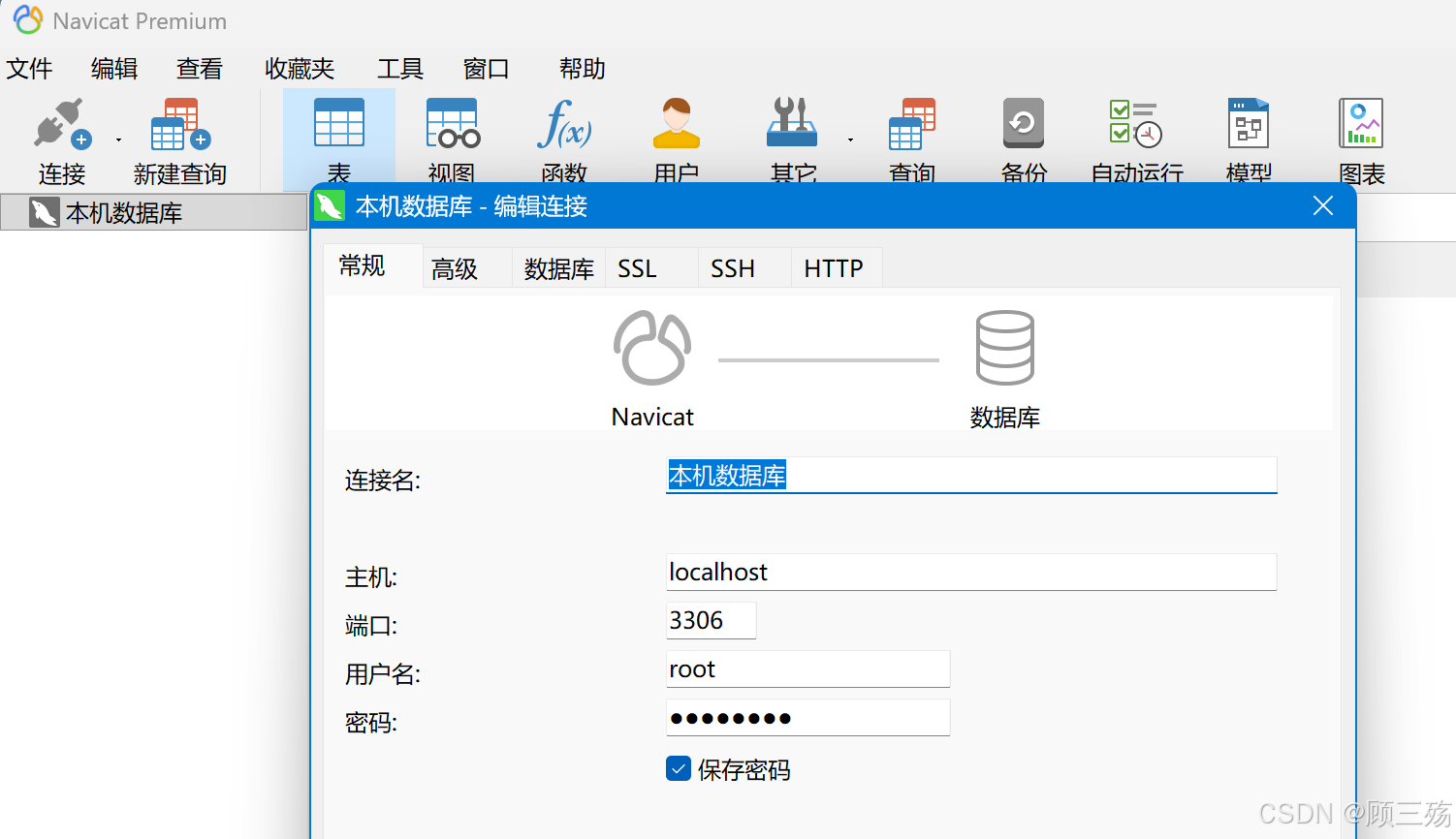Click the connection name field 本机数据库

(x=971, y=476)
